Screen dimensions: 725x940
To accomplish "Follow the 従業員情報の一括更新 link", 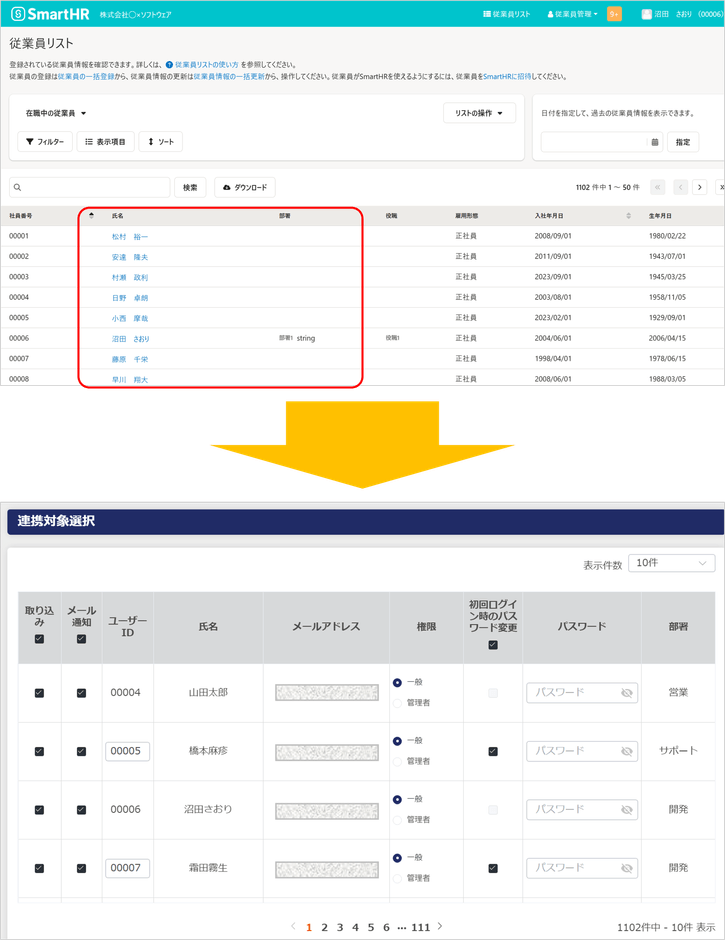I will [229, 77].
